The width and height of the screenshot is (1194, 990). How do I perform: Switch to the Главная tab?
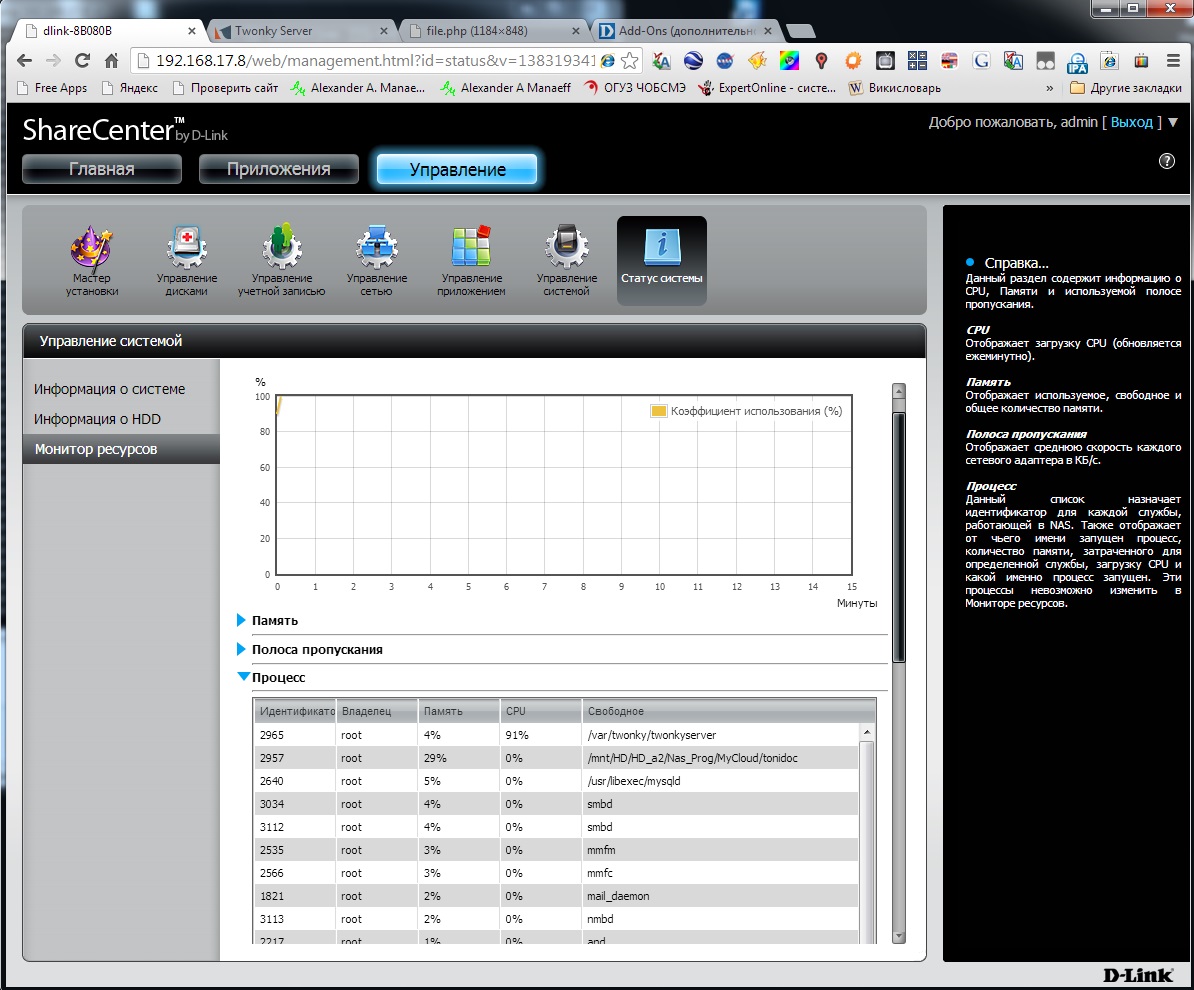101,169
